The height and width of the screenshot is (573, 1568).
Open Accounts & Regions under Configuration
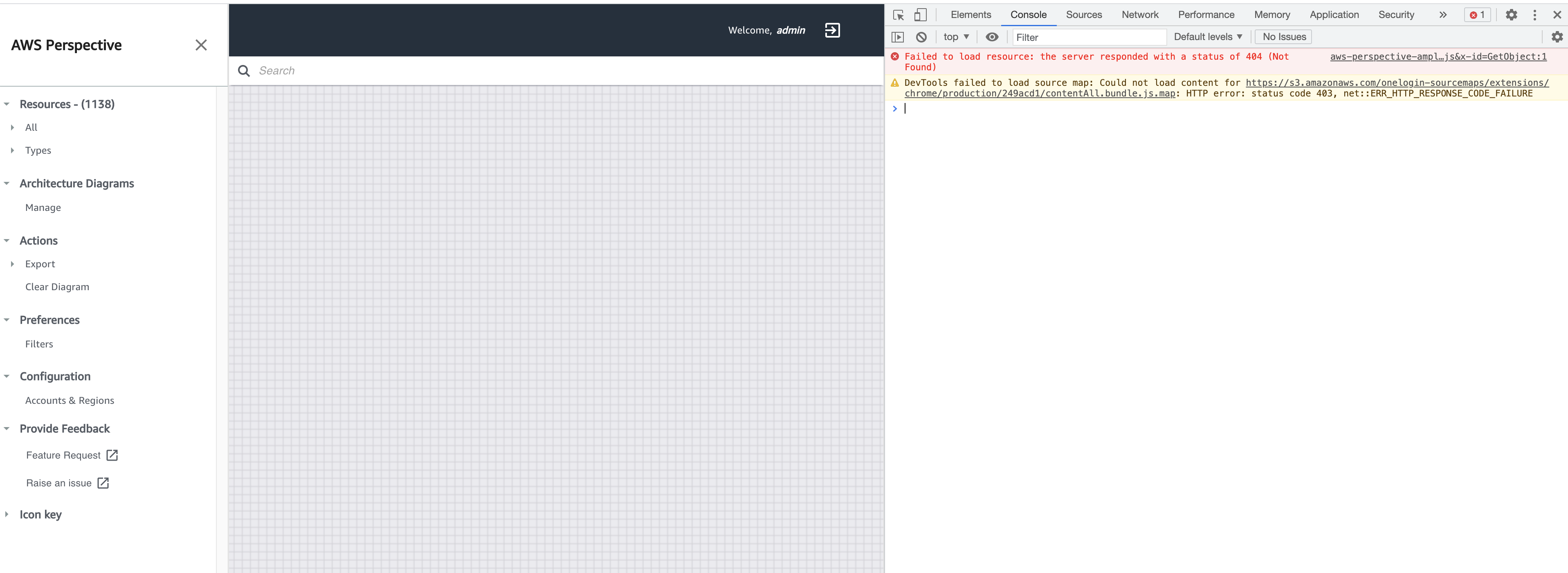coord(70,400)
